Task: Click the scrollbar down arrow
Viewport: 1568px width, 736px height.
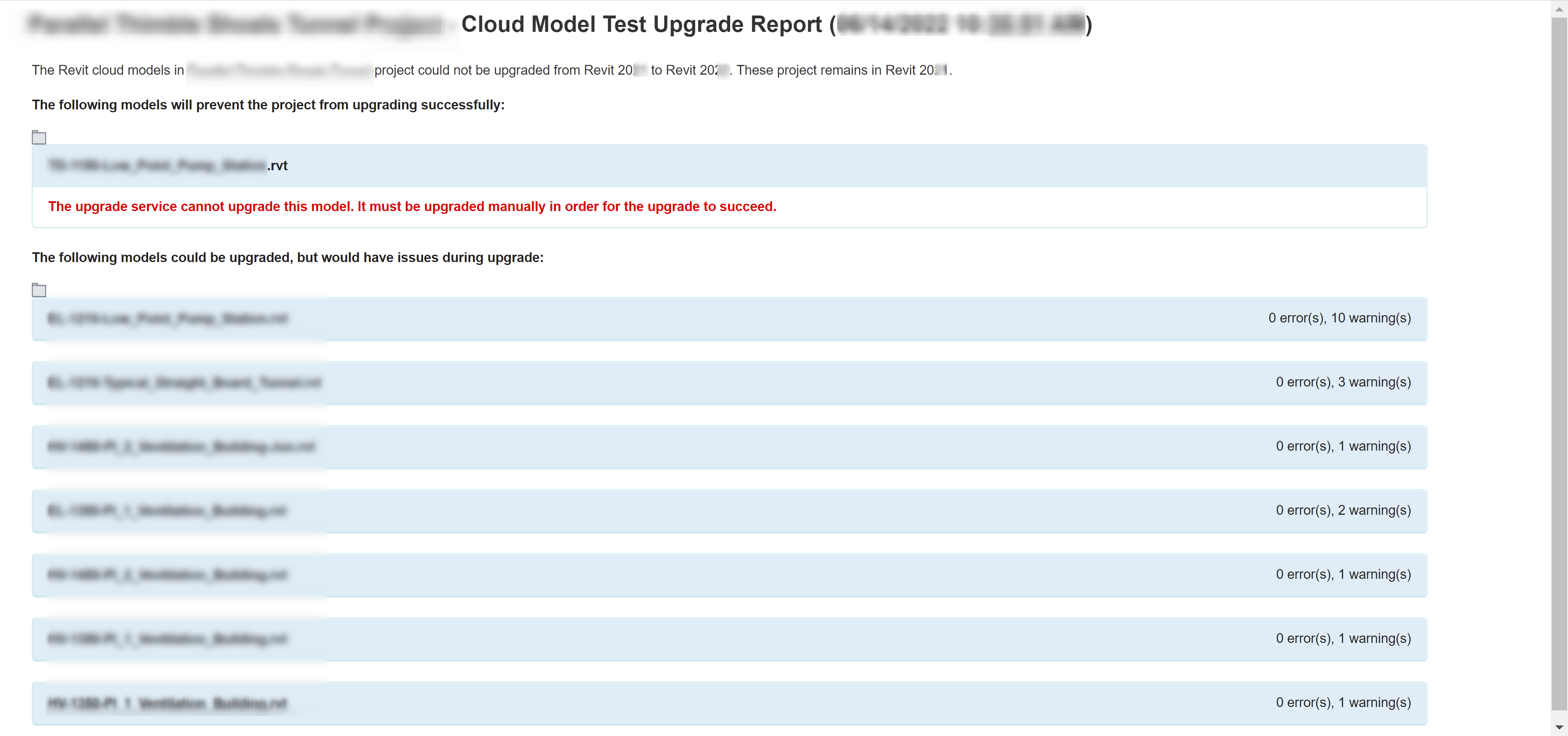Action: point(1559,727)
